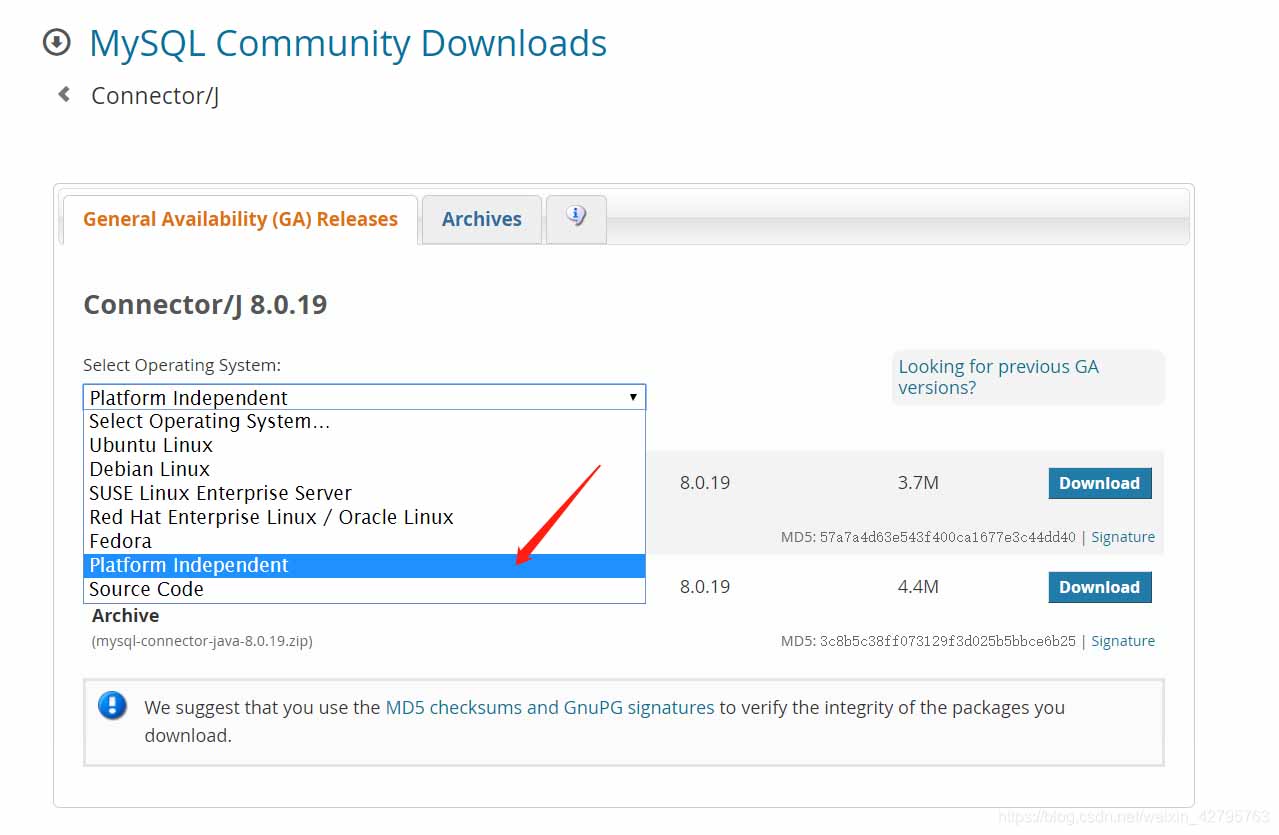The image size is (1279, 835).
Task: Click the back arrow next to Connector/J
Action: coord(64,95)
